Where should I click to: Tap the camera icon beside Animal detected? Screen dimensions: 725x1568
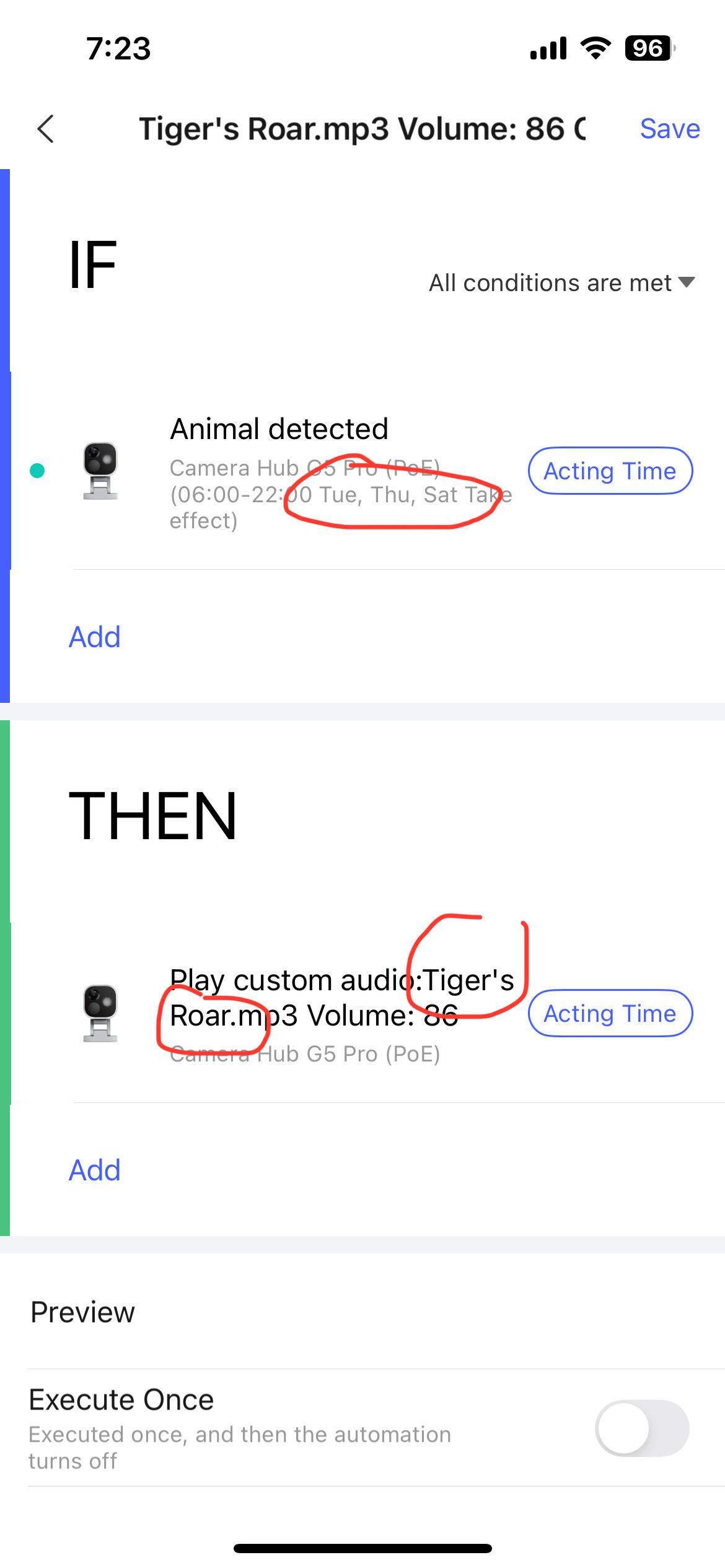100,471
